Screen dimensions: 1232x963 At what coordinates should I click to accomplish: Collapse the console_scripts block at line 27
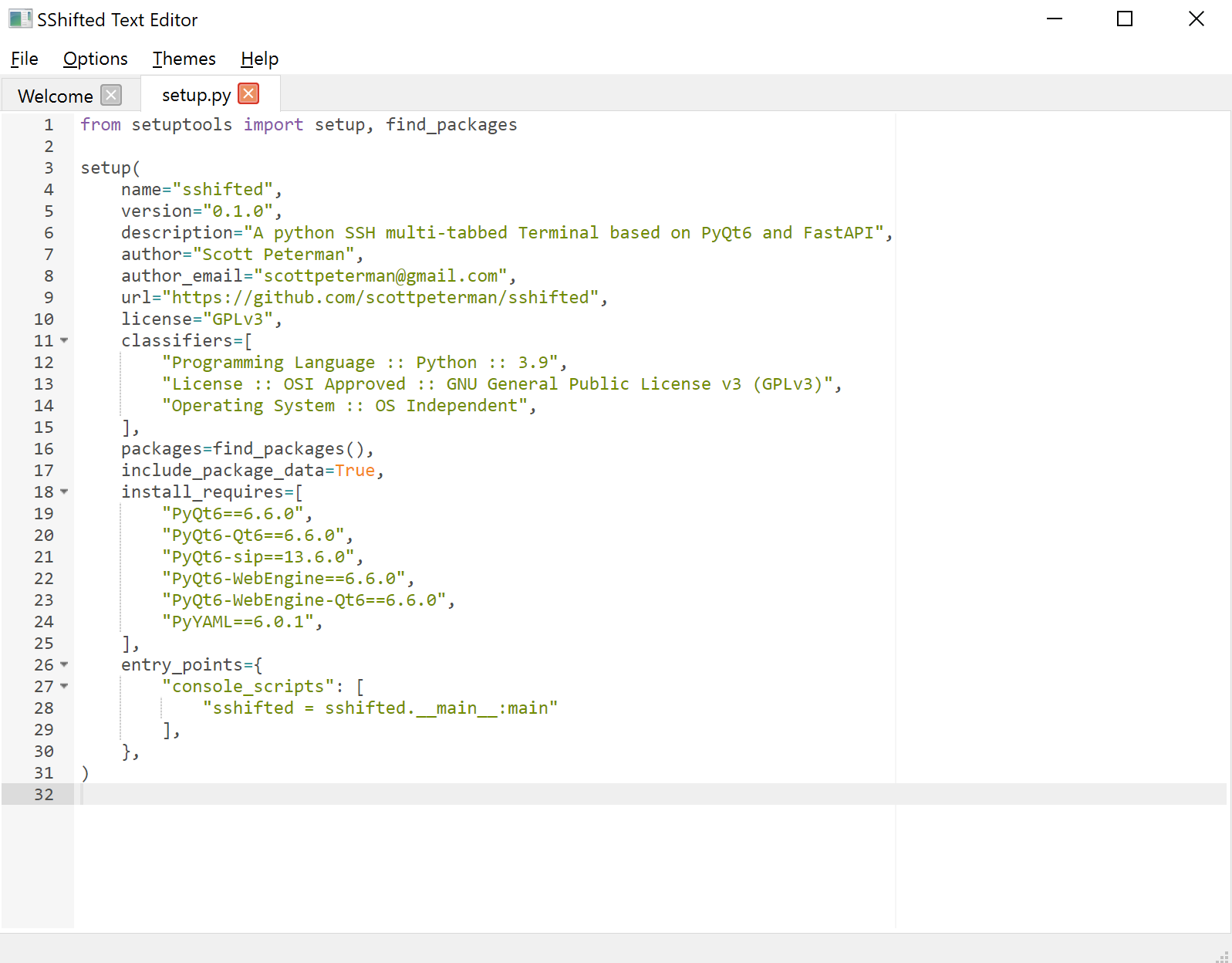tap(64, 686)
